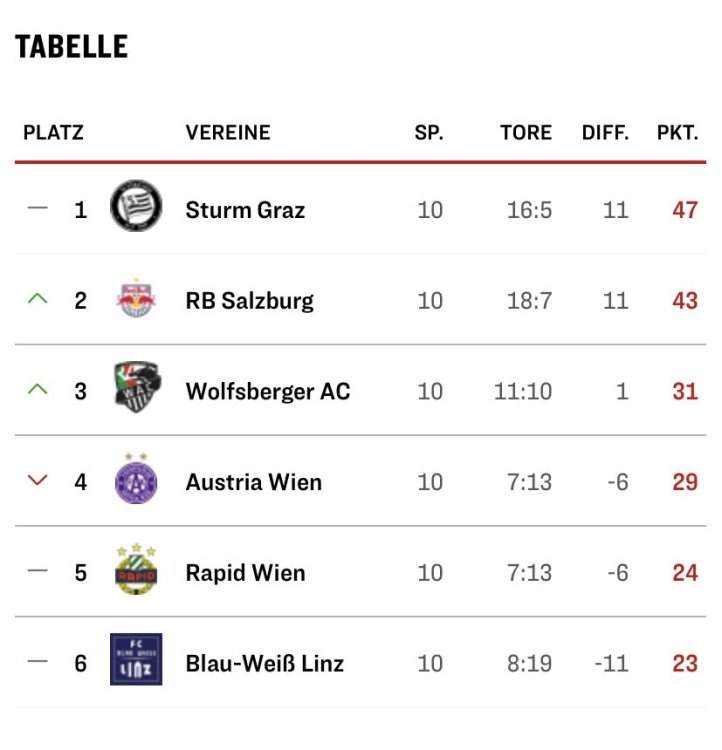Click the green up arrow beside Wolfsberger AC
This screenshot has width=722, height=750.
click(x=38, y=390)
